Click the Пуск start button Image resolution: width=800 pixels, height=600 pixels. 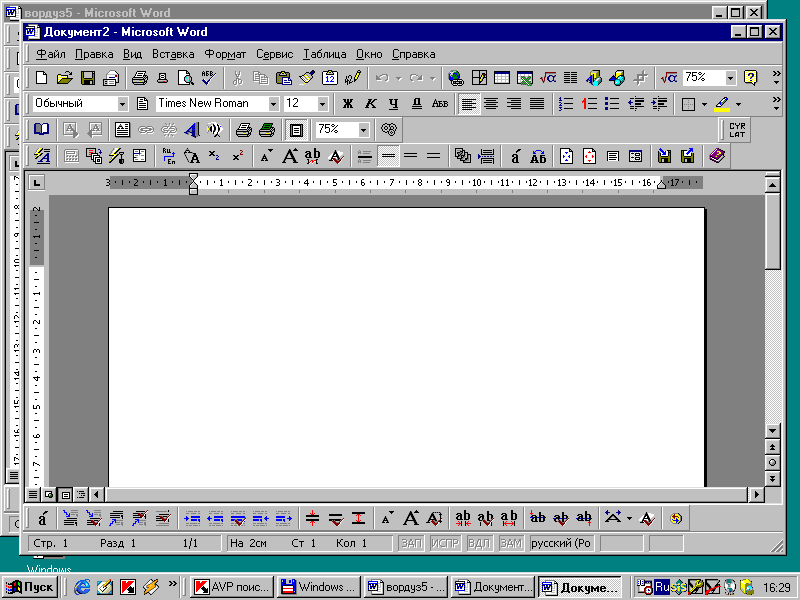point(30,587)
